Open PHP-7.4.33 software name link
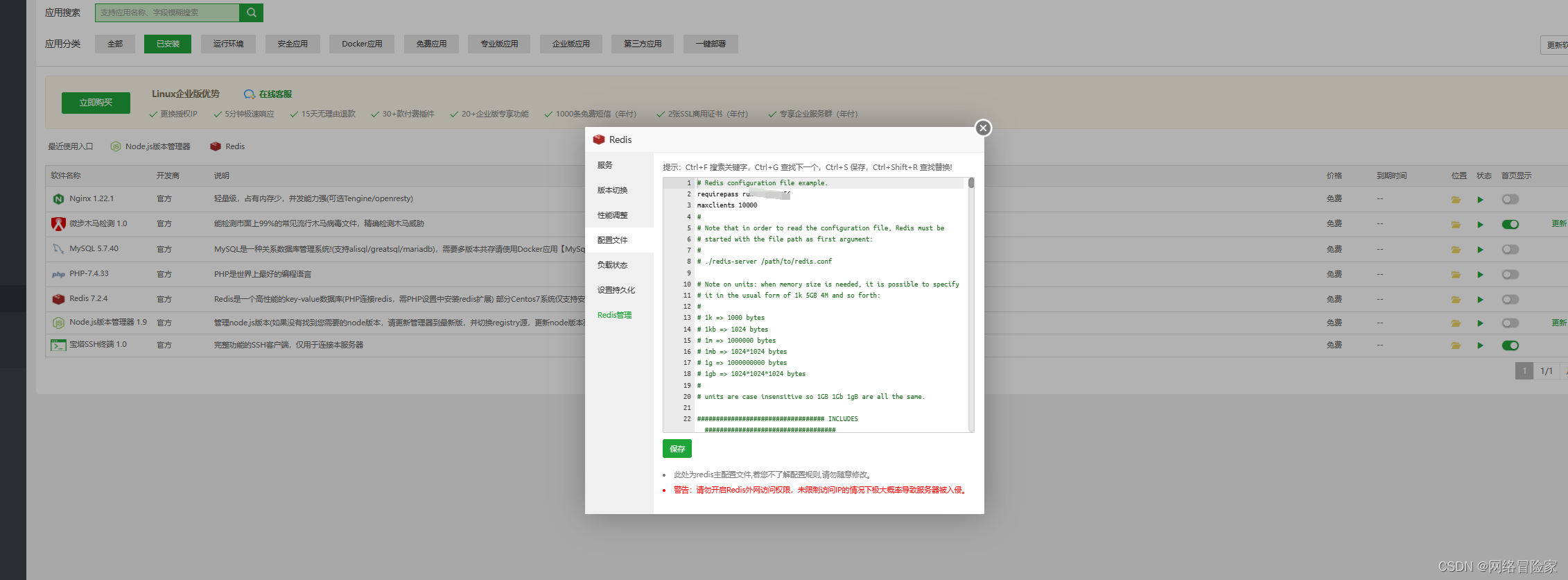This screenshot has height=580, width=1568. click(x=89, y=273)
